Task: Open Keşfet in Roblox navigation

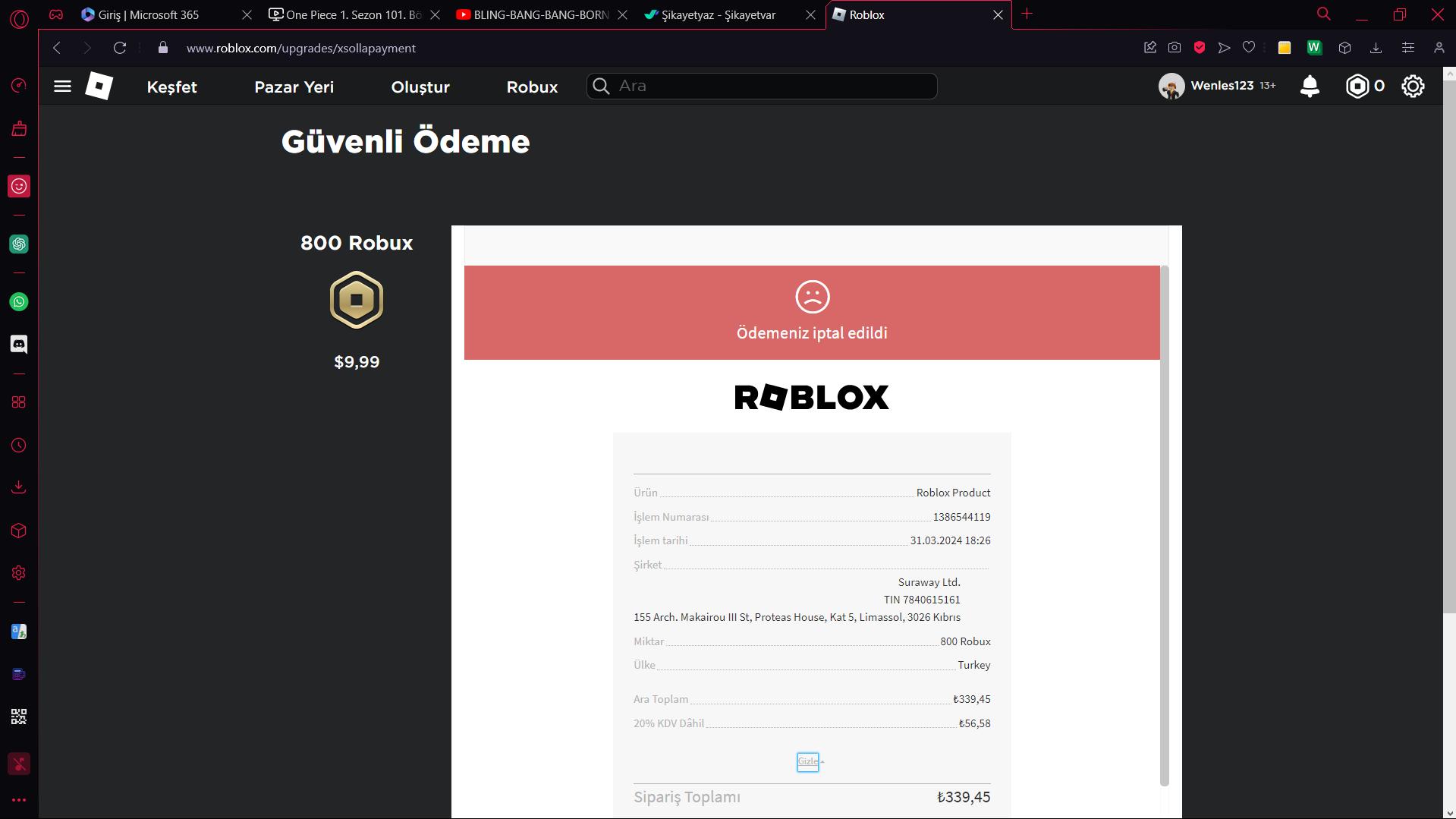Action: 172,87
